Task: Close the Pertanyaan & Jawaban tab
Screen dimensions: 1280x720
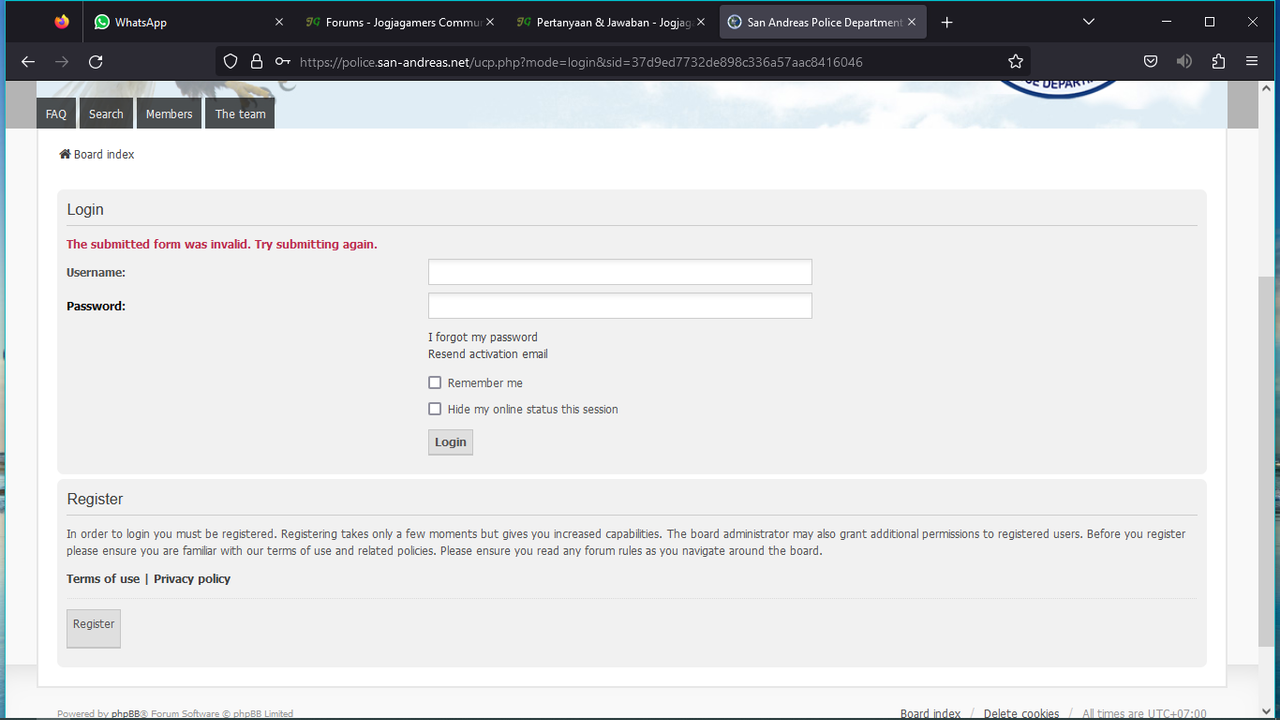Action: coord(701,22)
